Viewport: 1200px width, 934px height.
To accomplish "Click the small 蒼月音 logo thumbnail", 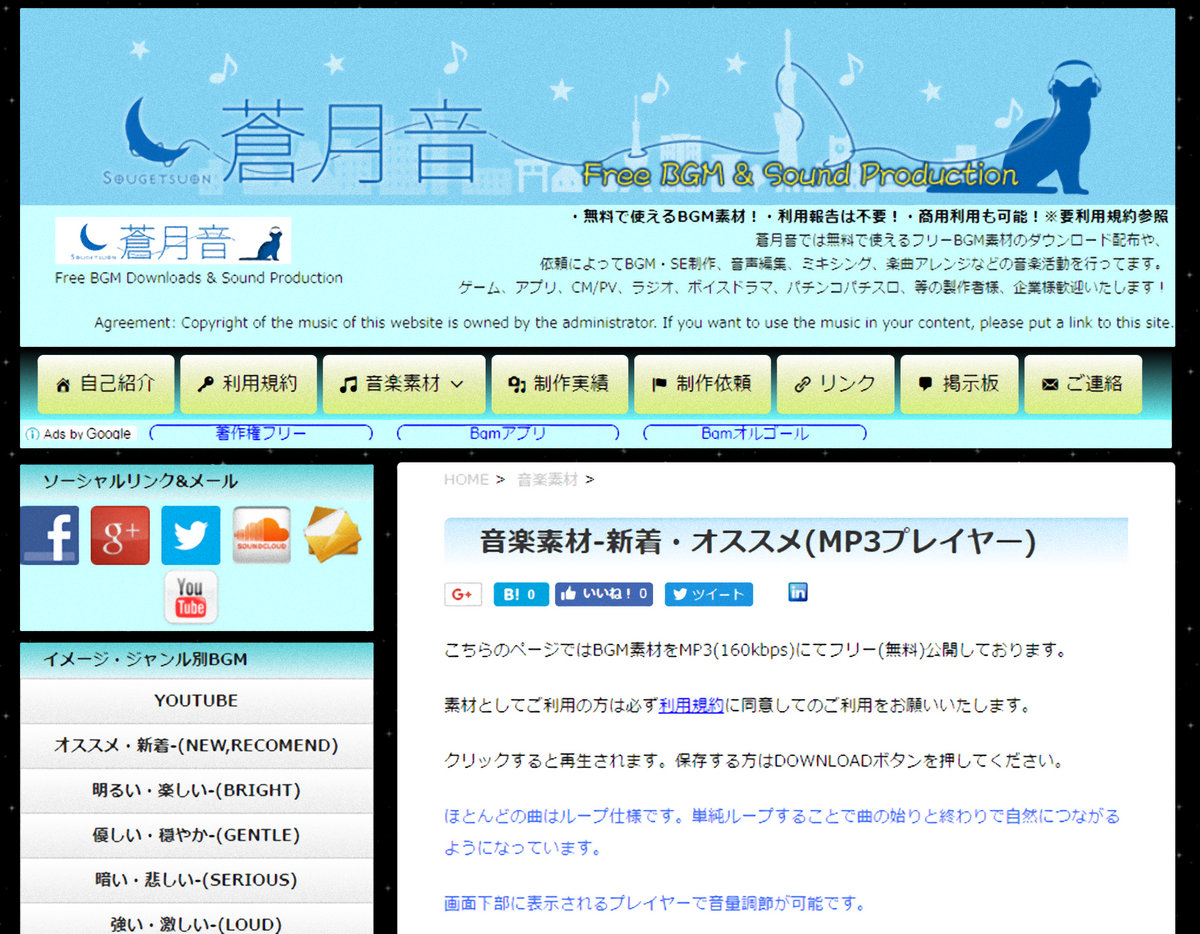I will click(173, 241).
